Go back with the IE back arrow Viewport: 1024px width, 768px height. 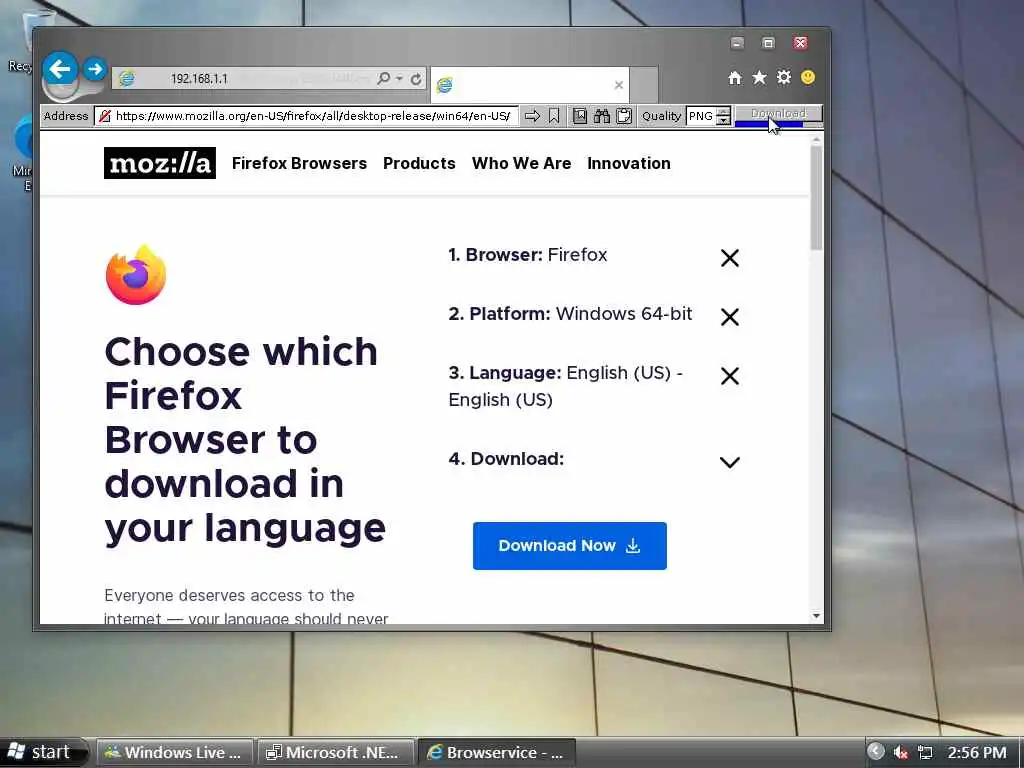coord(60,69)
